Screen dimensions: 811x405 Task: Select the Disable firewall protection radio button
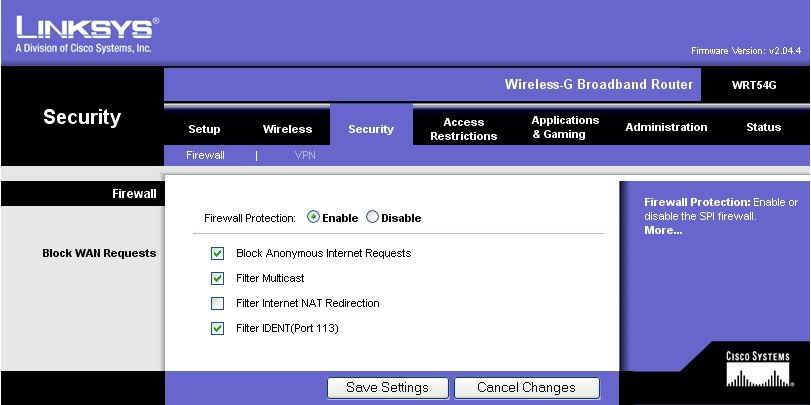[373, 217]
